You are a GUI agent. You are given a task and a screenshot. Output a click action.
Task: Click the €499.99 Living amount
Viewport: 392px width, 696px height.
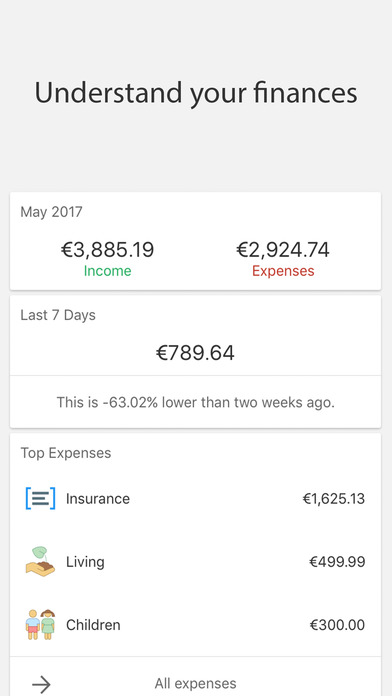(337, 562)
